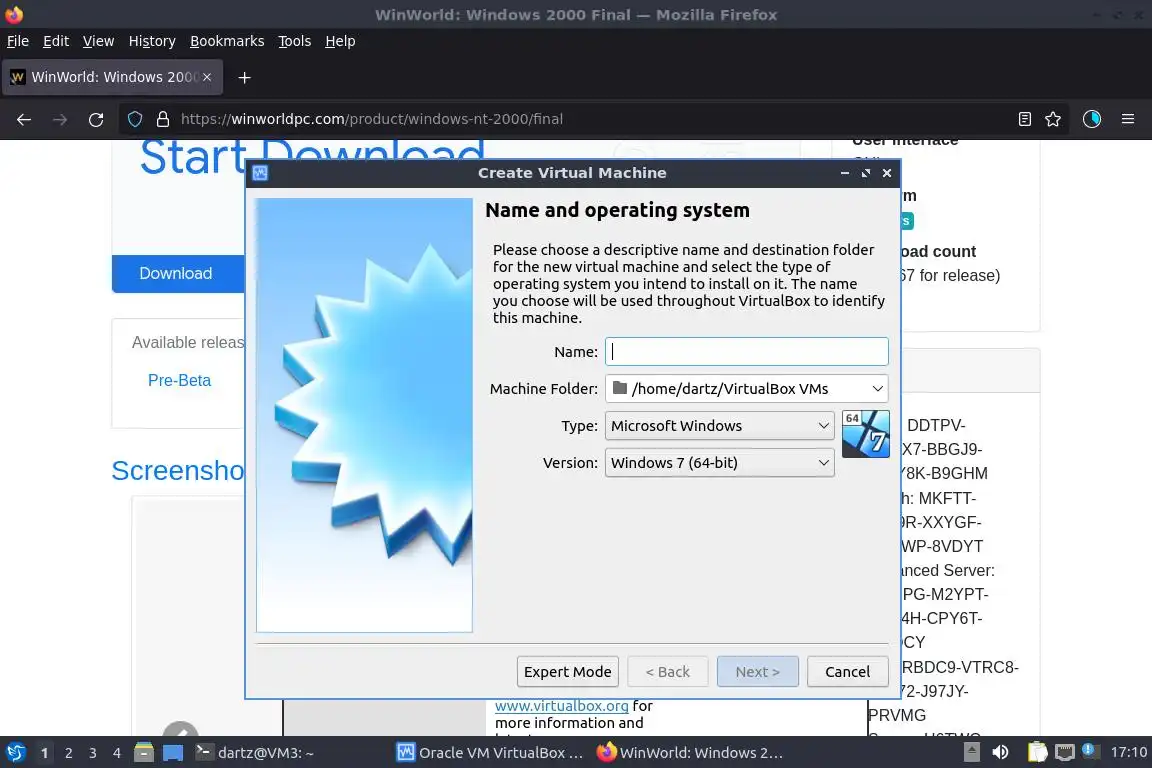This screenshot has height=768, width=1152.
Task: Open the Help menu in Firefox
Action: pos(340,41)
